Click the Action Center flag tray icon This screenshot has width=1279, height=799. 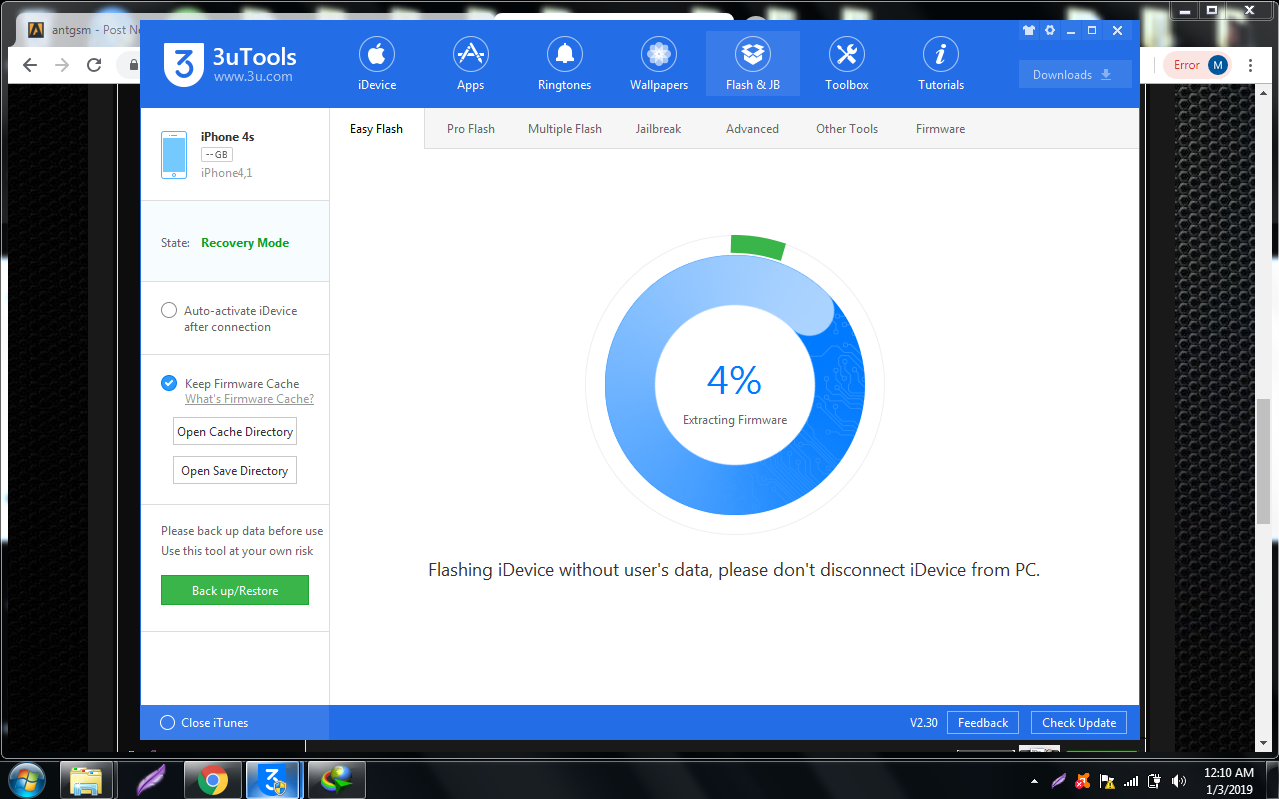(x=1107, y=780)
